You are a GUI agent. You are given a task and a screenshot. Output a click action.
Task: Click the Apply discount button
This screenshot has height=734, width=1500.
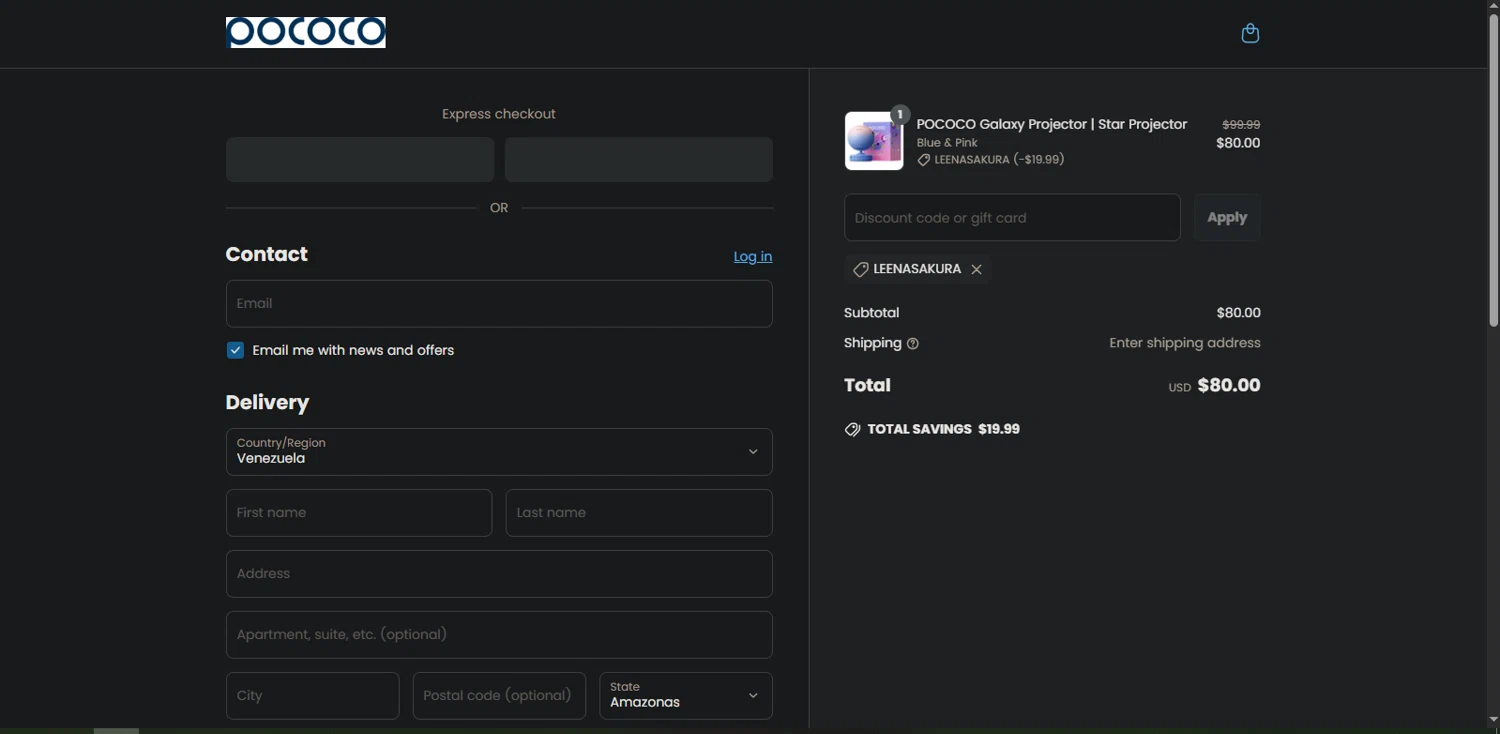(1227, 217)
